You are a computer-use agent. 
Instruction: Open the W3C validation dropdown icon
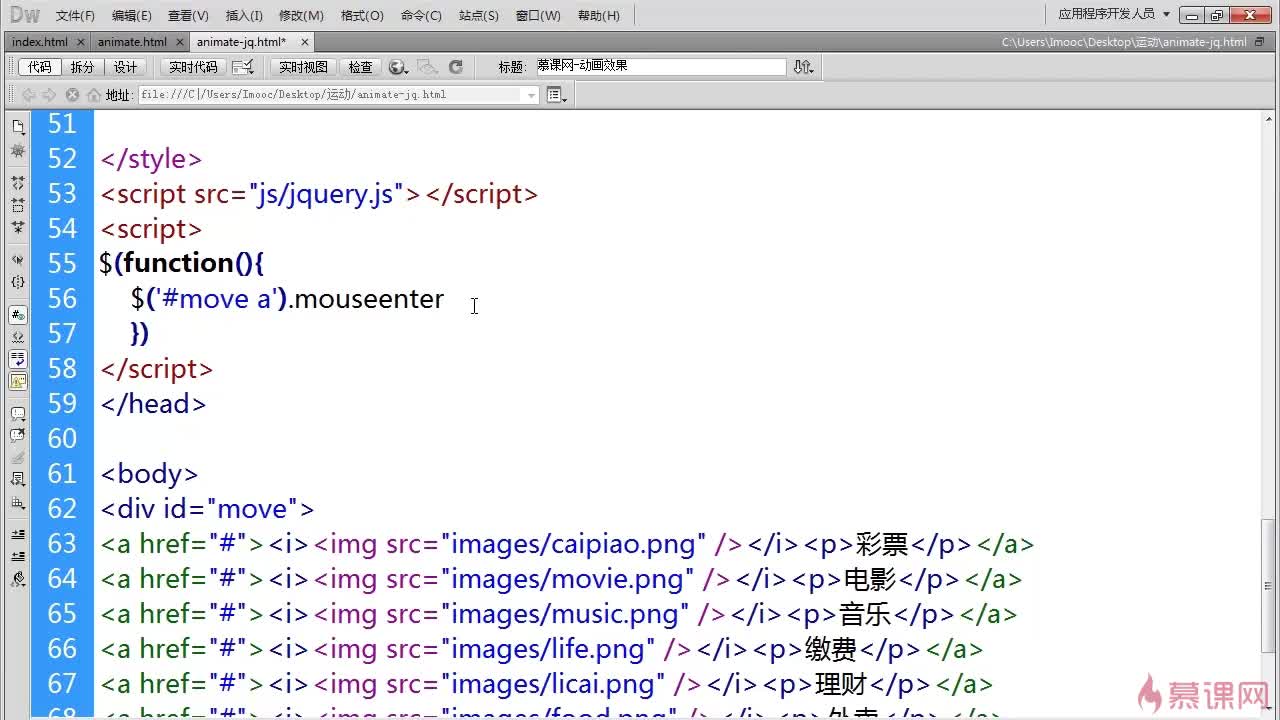243,67
